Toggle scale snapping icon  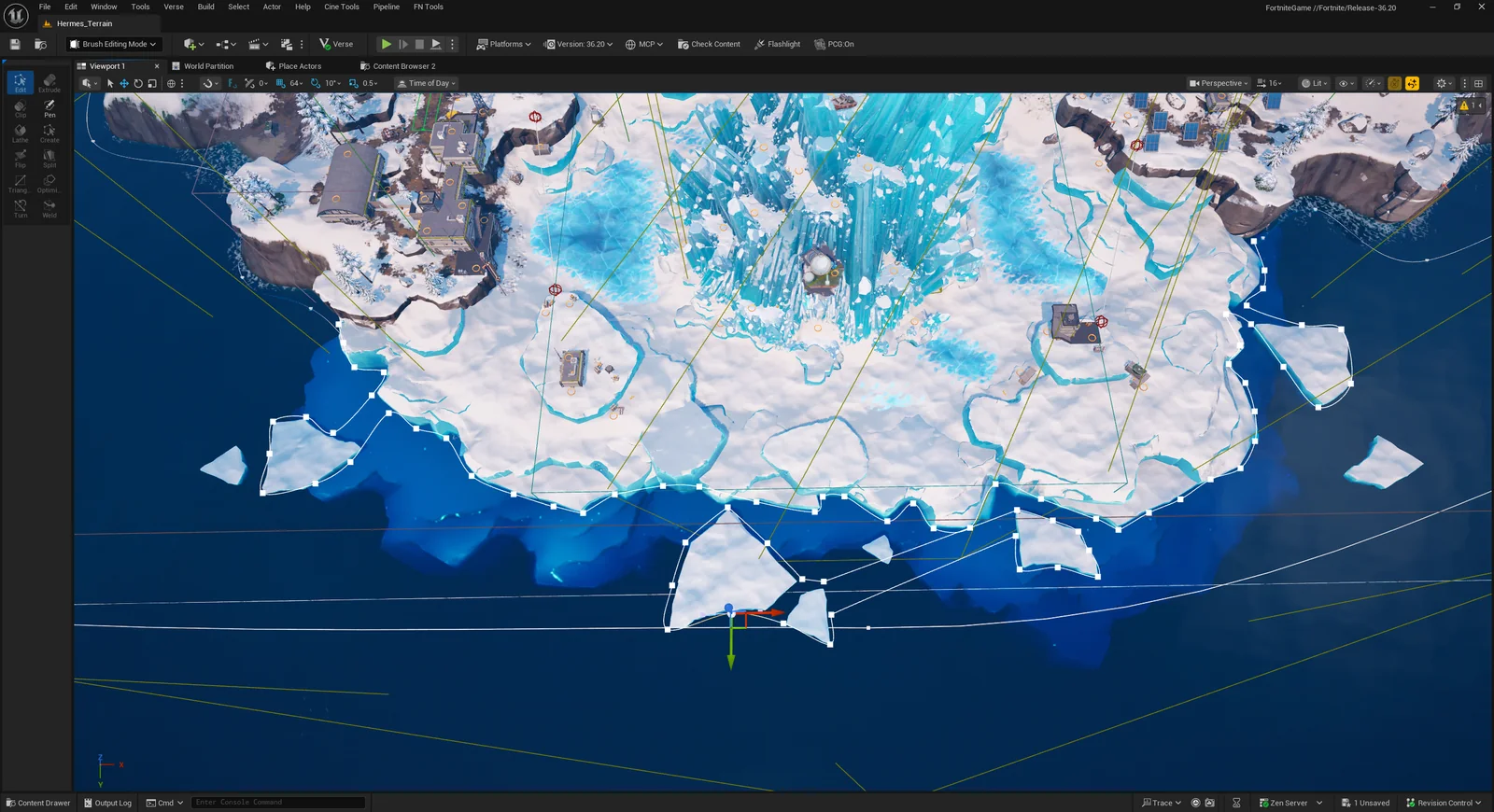pyautogui.click(x=353, y=83)
